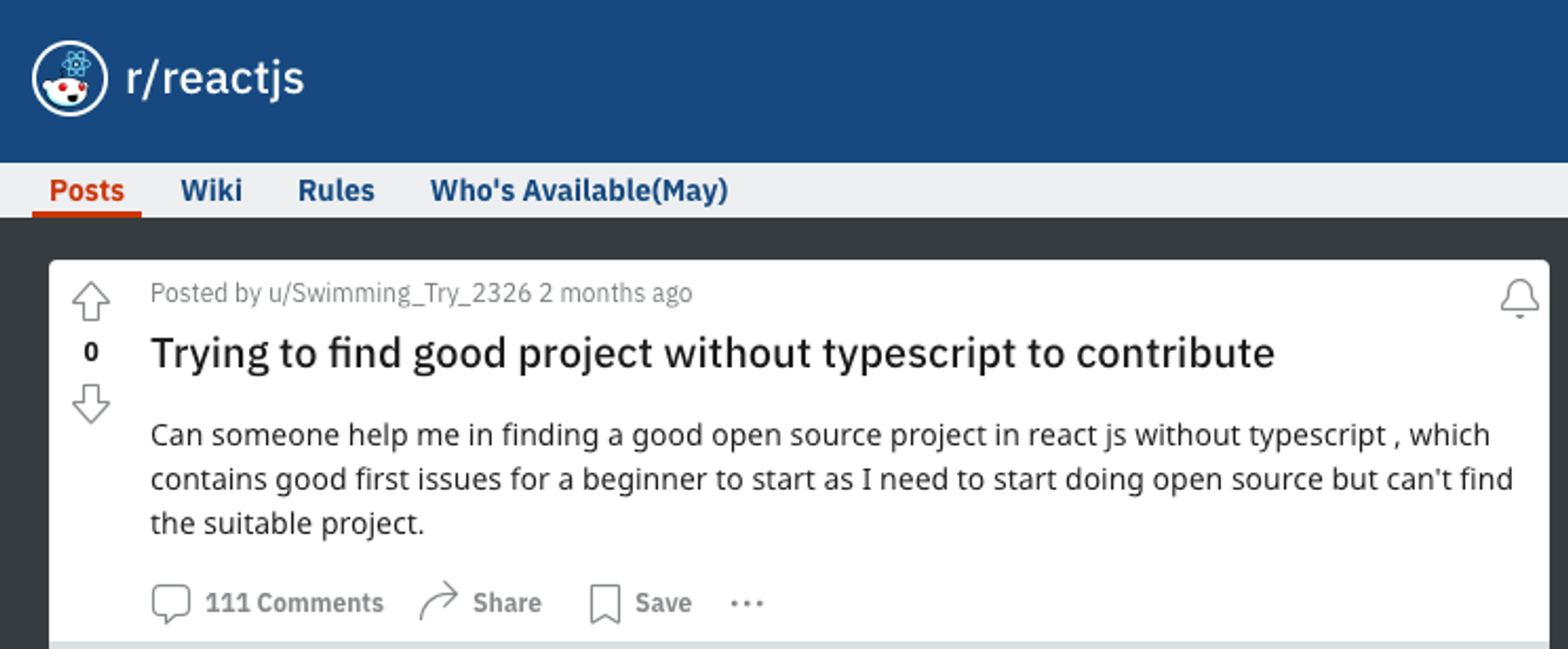
Task: Open the Who's Available(May) tab
Action: click(x=579, y=190)
